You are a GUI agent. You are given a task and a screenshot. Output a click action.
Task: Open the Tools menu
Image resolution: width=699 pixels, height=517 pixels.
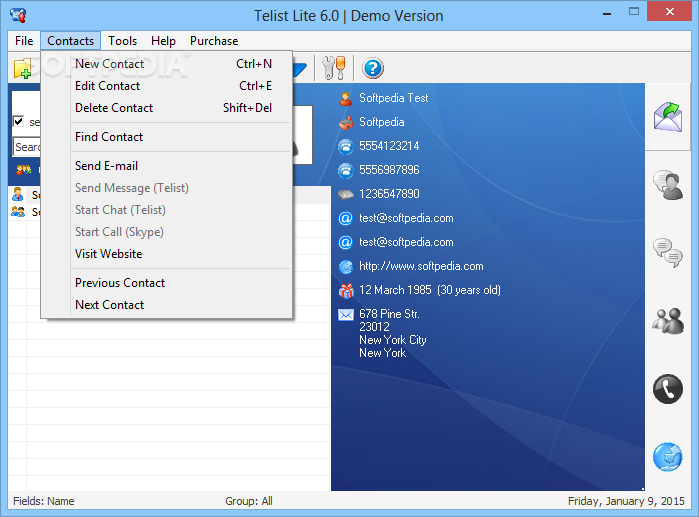pyautogui.click(x=123, y=41)
